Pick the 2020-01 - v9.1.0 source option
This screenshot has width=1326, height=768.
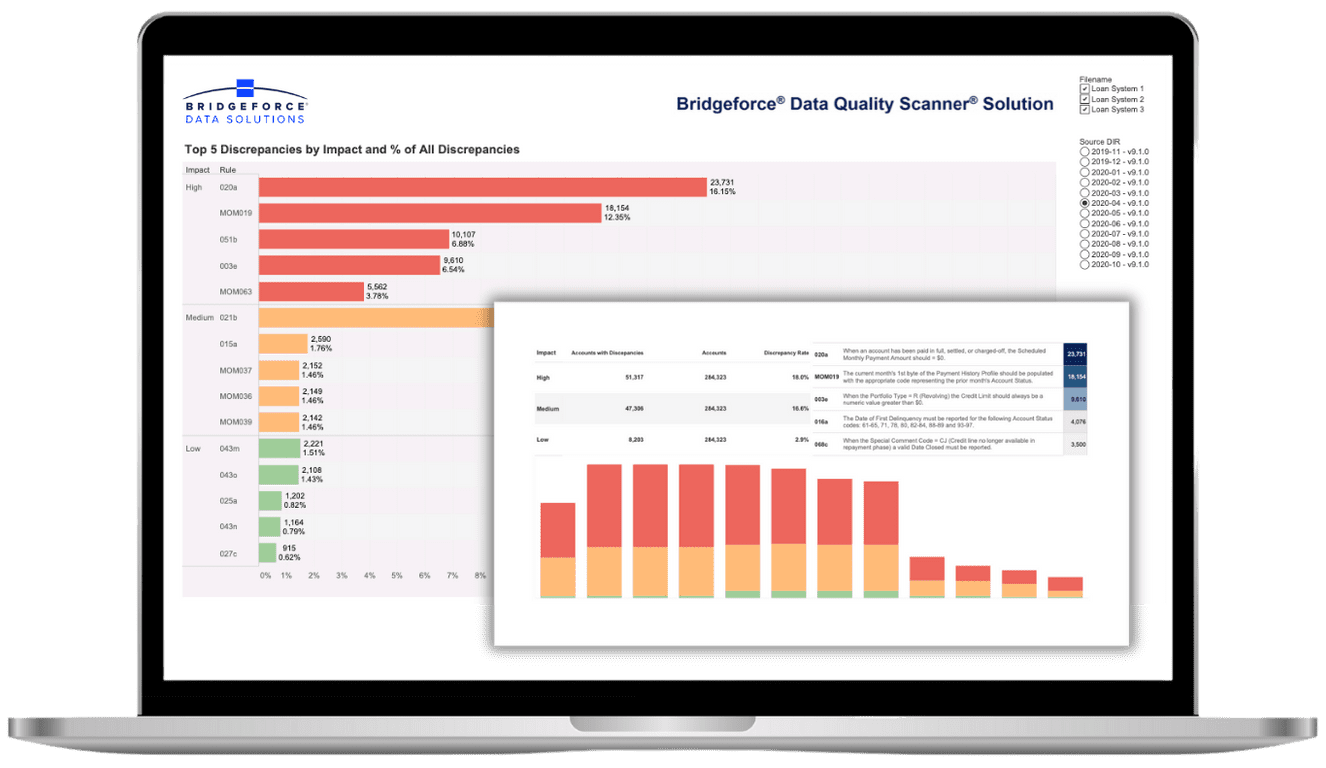point(1085,172)
